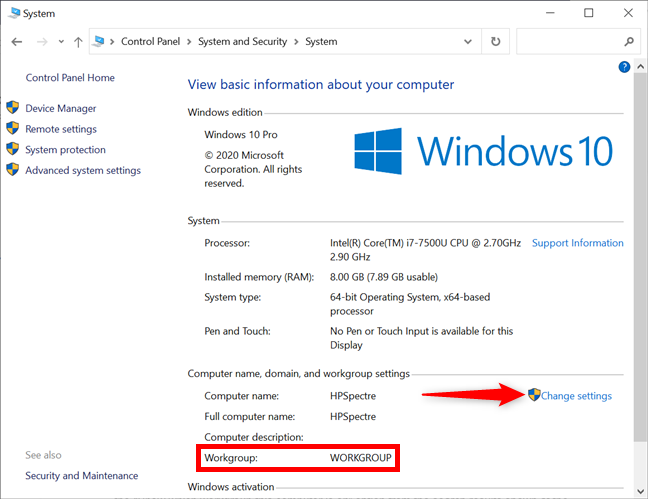Click the Forward navigation arrow
The image size is (648, 499).
42,42
